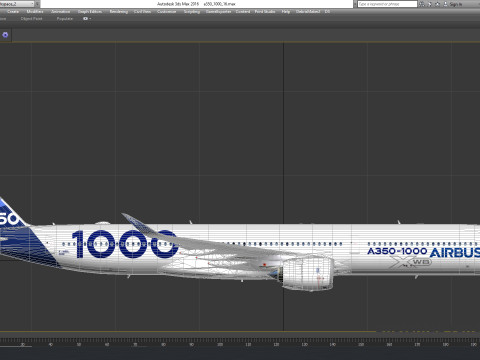The height and width of the screenshot is (360, 480).
Task: Open the Civil View menu
Action: tap(142, 12)
